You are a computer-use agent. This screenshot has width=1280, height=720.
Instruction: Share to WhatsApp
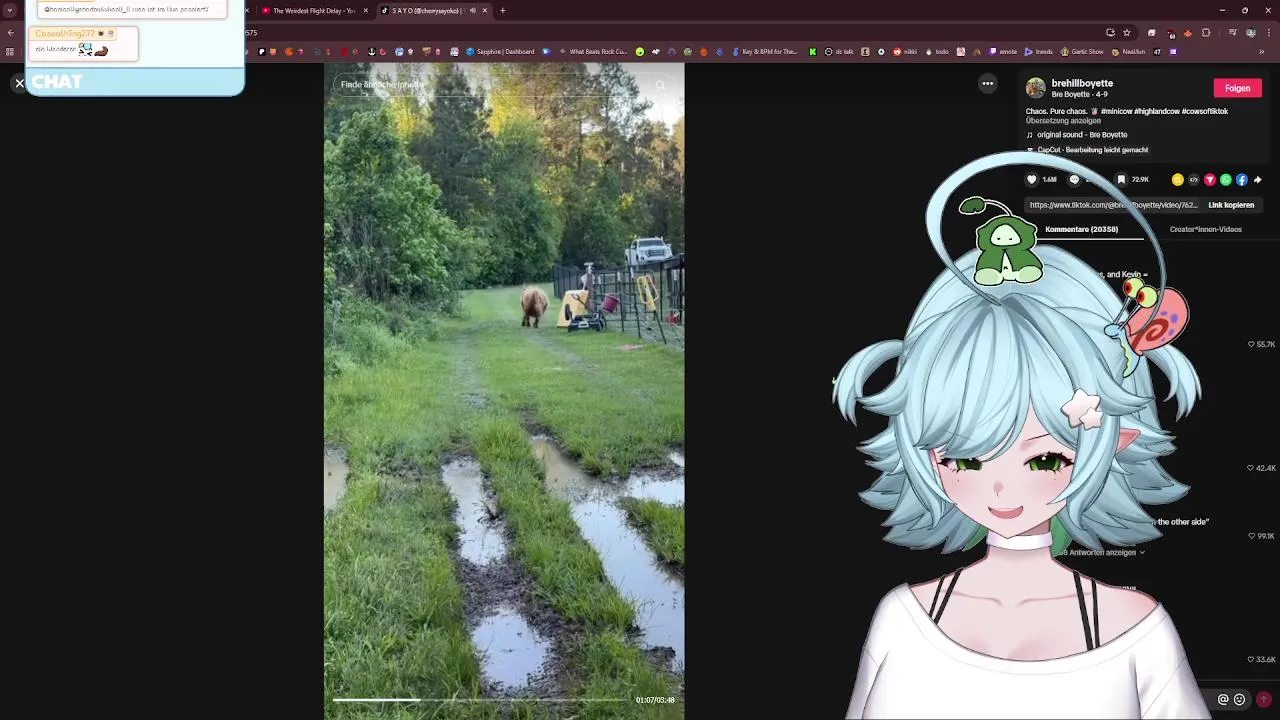coord(1225,180)
